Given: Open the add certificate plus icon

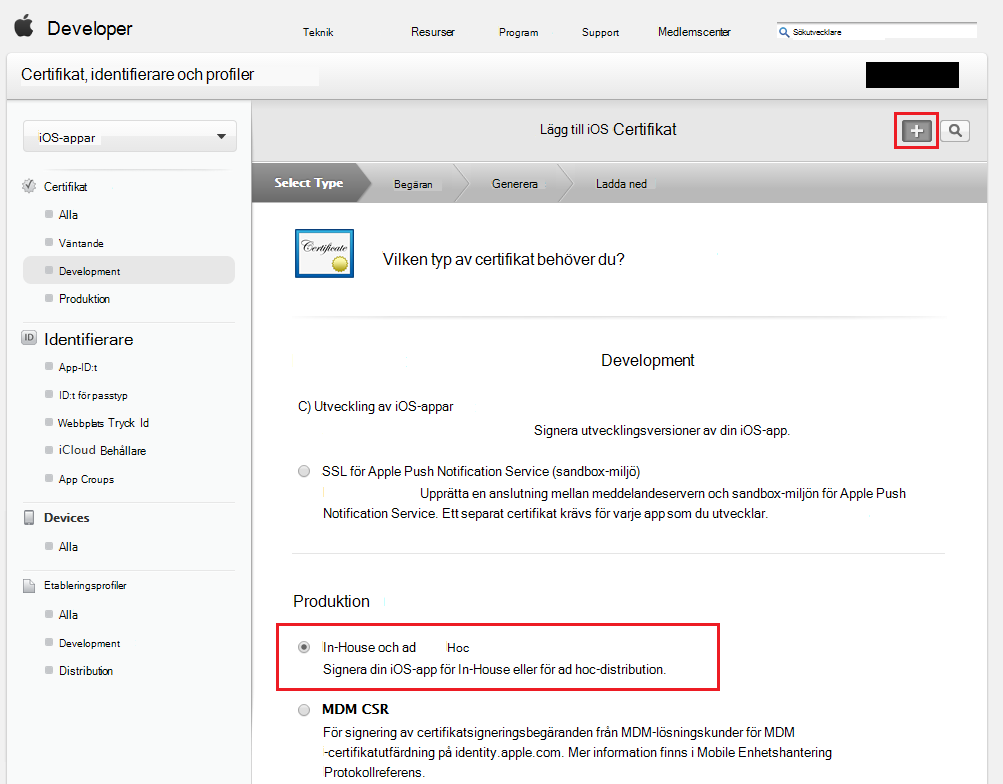Looking at the screenshot, I should click(x=915, y=130).
